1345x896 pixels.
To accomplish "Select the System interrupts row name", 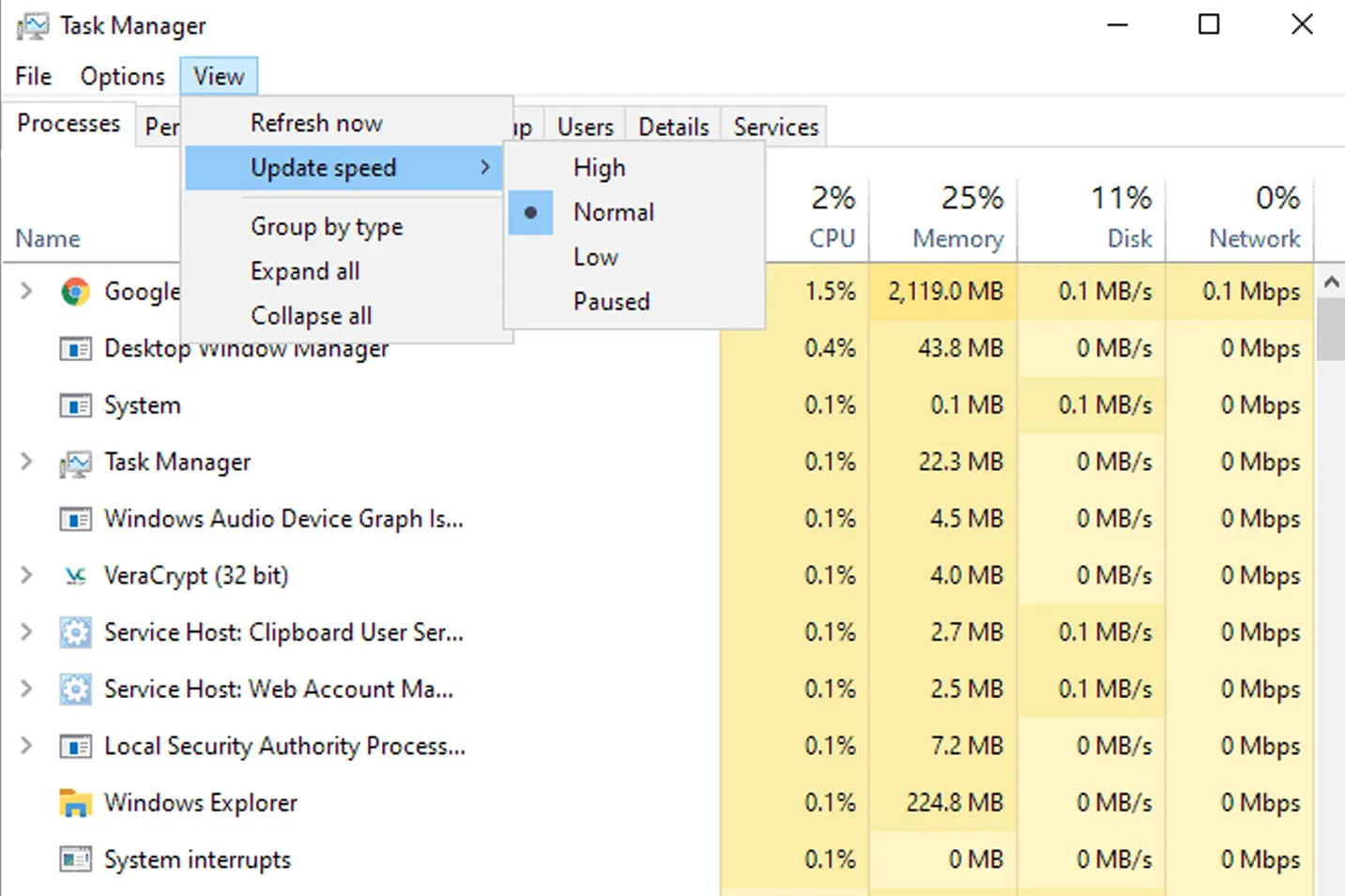I will [197, 859].
